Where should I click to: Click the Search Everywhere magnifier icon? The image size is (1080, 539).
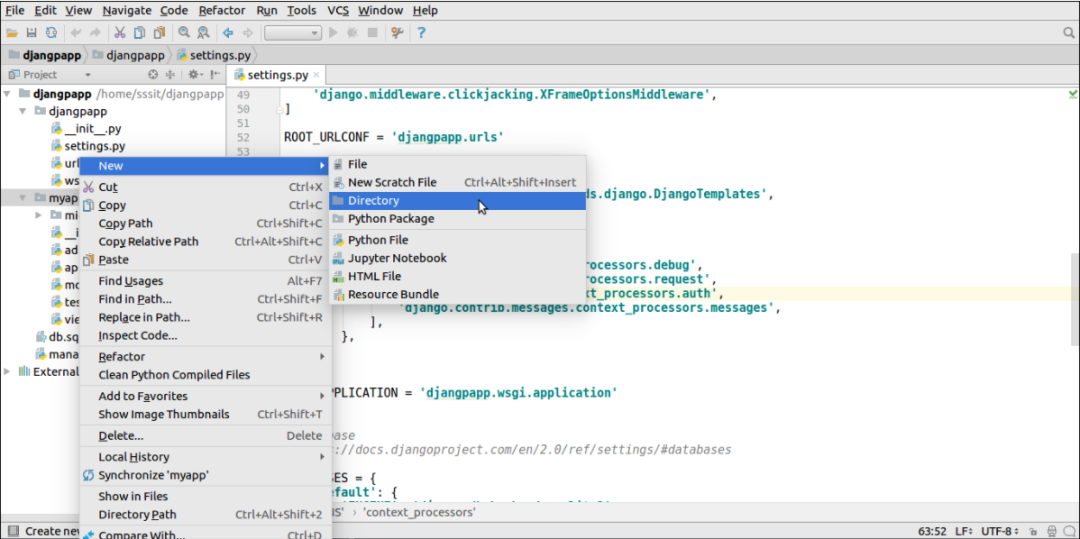tap(1068, 32)
